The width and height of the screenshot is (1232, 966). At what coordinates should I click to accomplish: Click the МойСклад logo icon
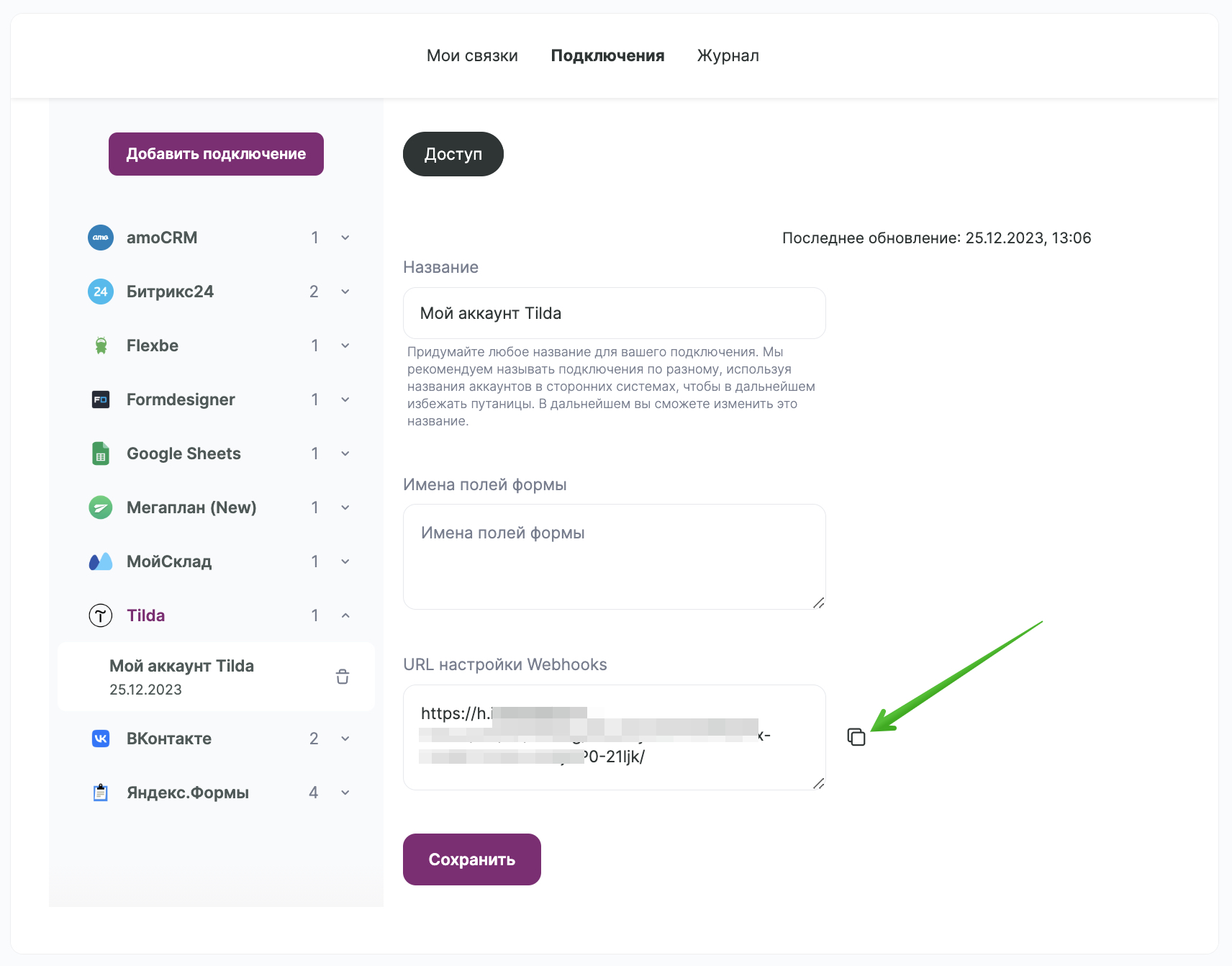[101, 561]
